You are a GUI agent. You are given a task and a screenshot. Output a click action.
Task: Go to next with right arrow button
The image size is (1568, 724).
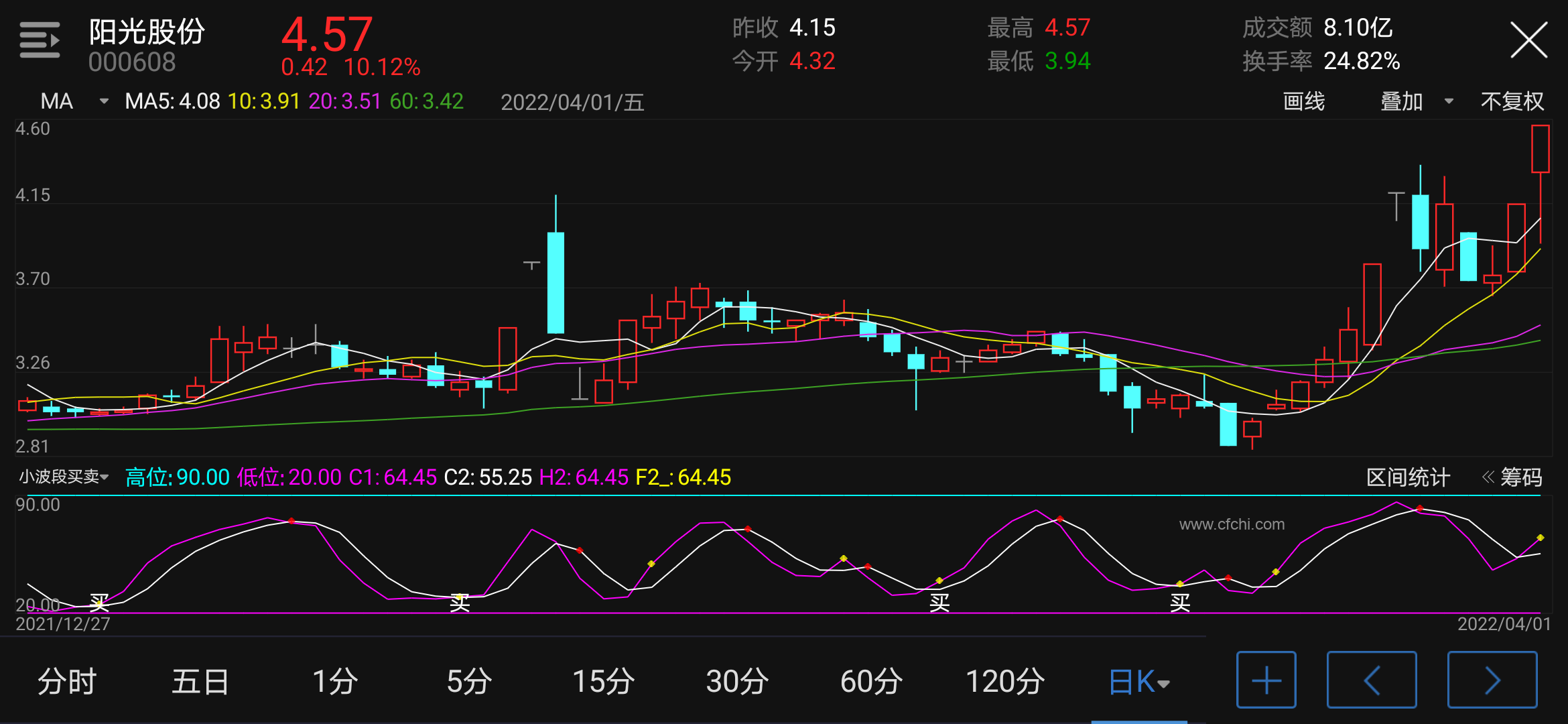coord(1492,680)
